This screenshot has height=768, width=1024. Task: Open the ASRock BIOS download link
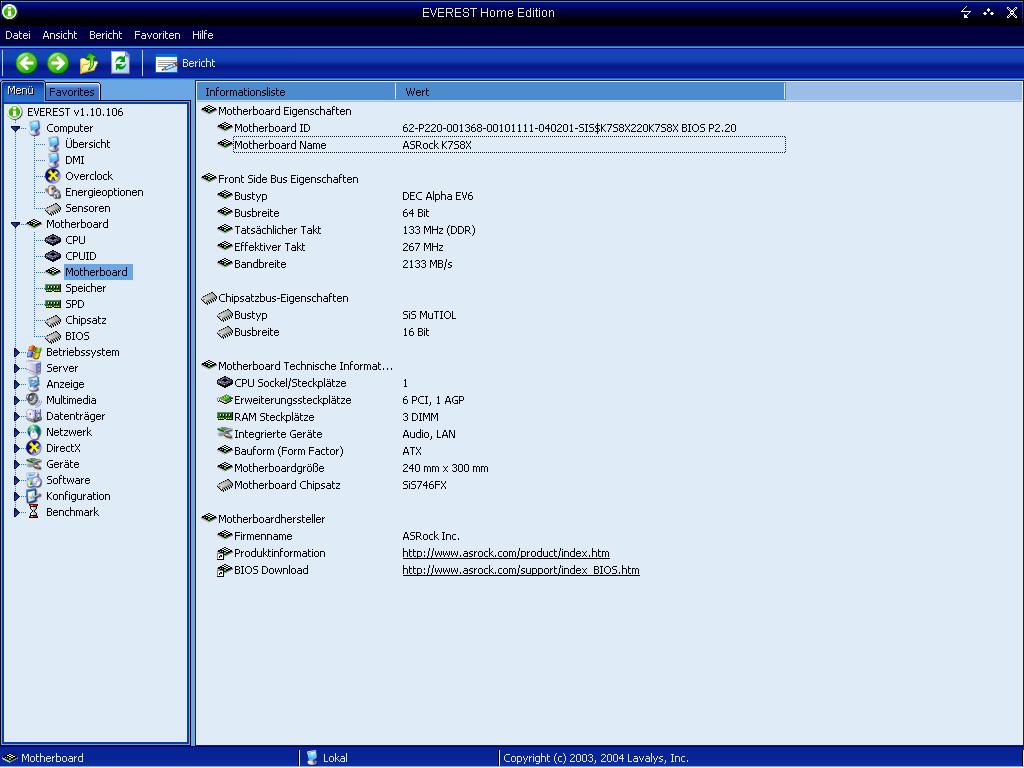[520, 570]
